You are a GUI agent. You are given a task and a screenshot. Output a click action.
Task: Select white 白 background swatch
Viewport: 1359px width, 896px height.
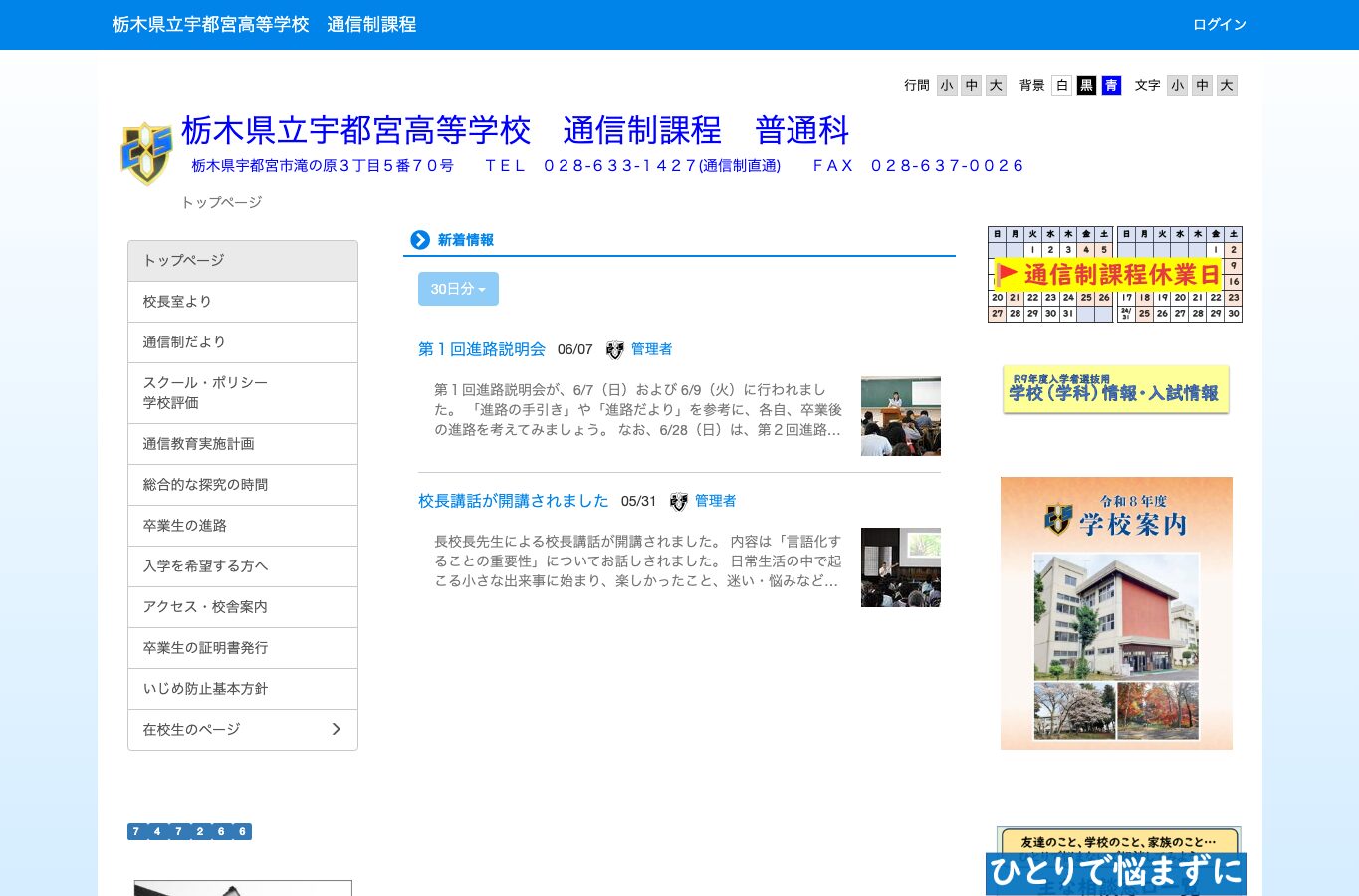[x=1062, y=86]
